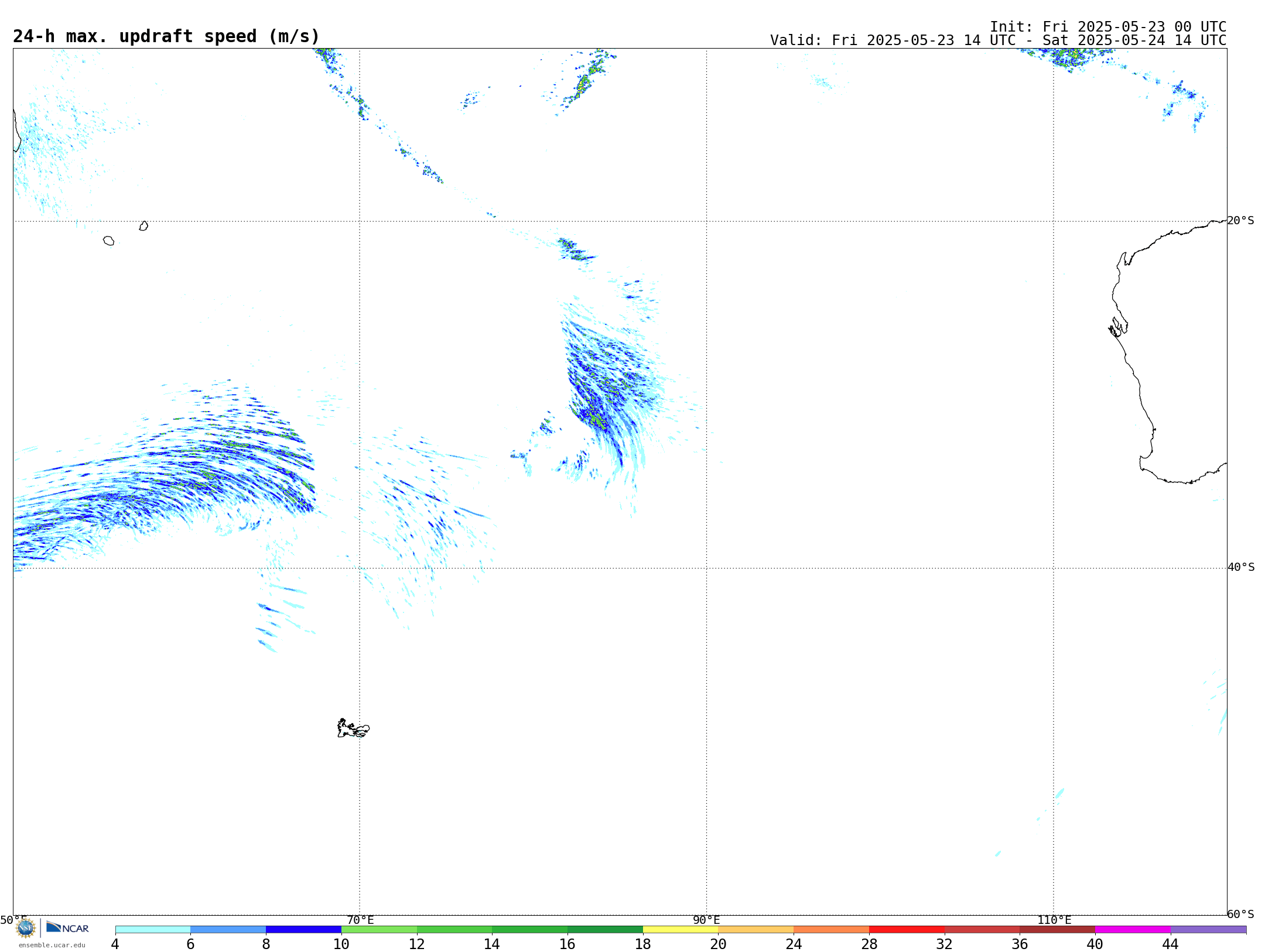Click the dark red 36-40 color swatch

[1058, 930]
